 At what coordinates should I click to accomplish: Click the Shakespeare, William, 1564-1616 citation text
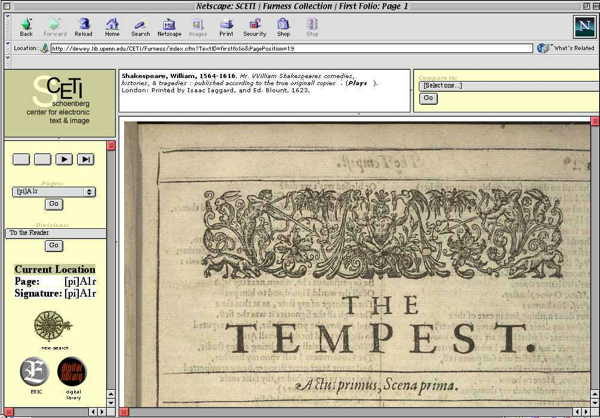(178, 76)
